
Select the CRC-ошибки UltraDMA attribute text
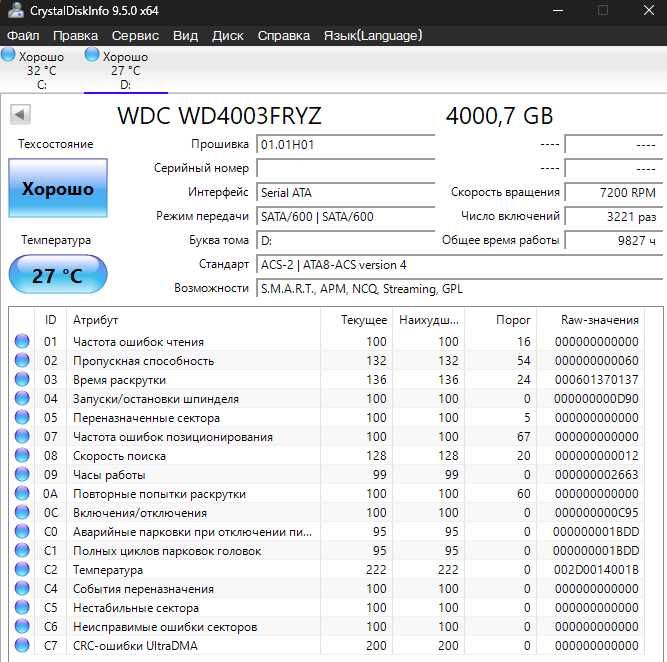point(135,645)
